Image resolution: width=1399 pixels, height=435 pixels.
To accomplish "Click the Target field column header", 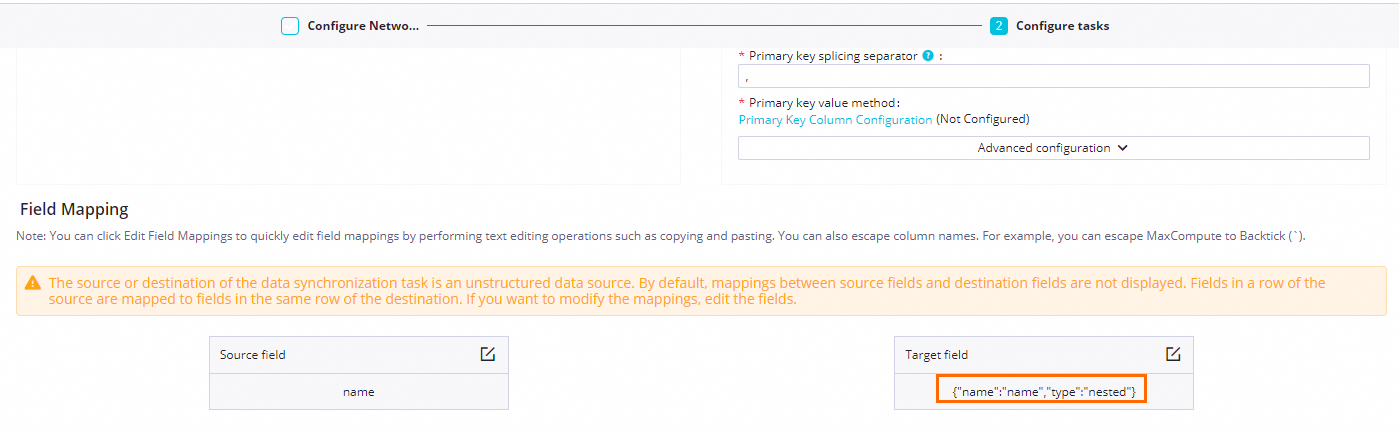I will [936, 354].
